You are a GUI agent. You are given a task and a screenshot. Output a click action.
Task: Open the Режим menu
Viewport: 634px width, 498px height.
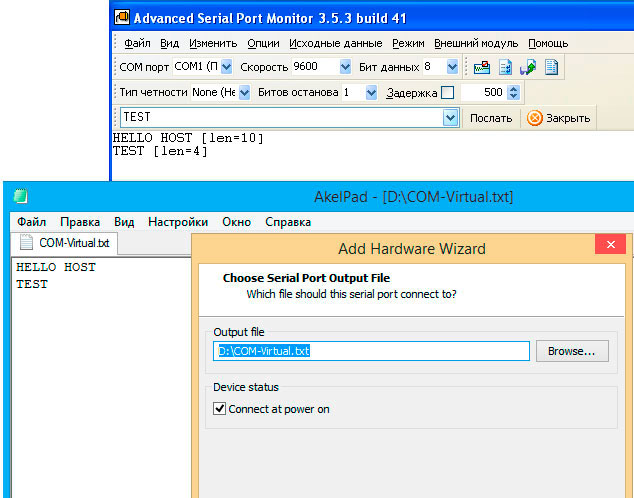click(x=408, y=43)
